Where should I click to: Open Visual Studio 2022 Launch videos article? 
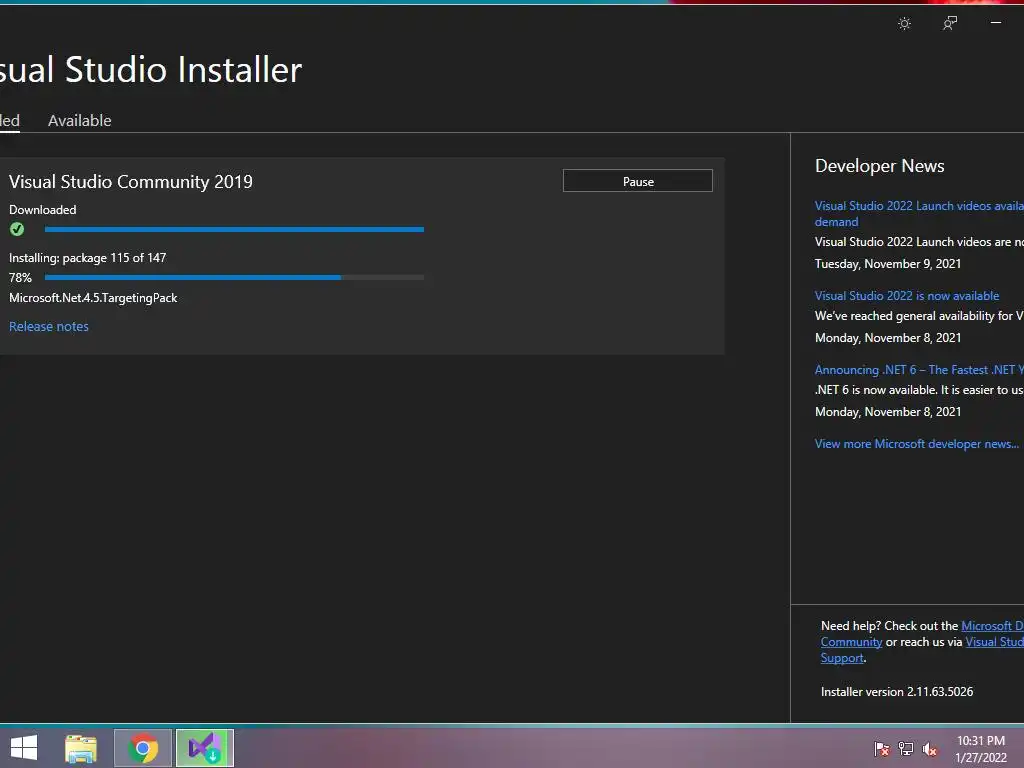click(x=919, y=214)
